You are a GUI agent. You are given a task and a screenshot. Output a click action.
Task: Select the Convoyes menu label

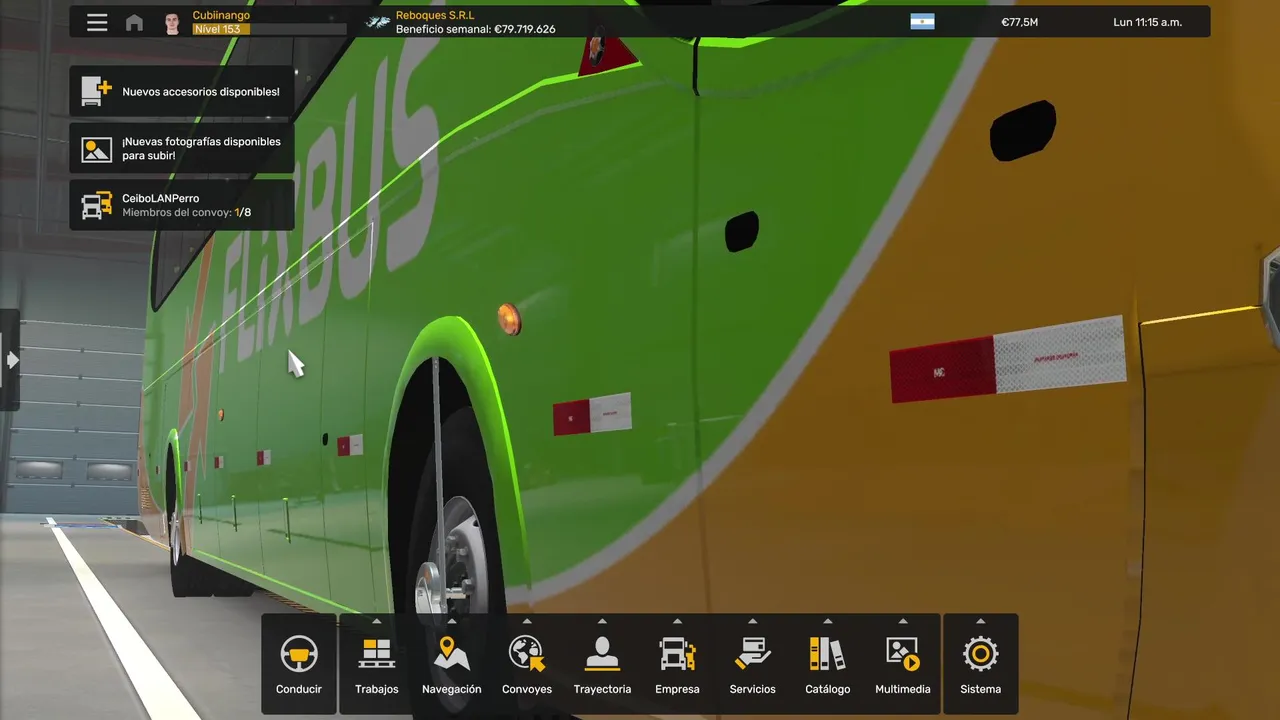pyautogui.click(x=527, y=689)
